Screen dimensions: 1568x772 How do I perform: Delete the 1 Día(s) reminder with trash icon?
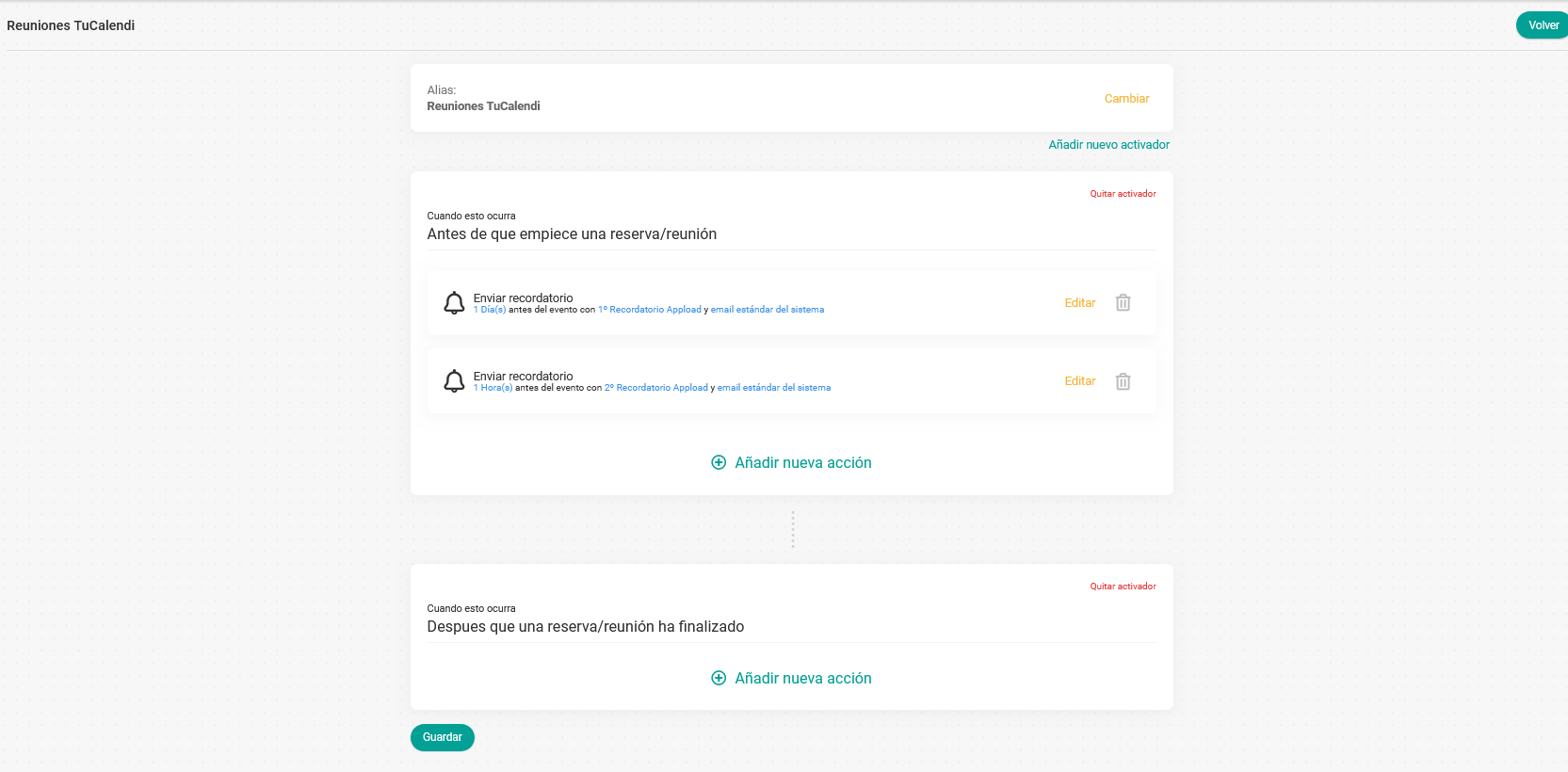coord(1123,303)
